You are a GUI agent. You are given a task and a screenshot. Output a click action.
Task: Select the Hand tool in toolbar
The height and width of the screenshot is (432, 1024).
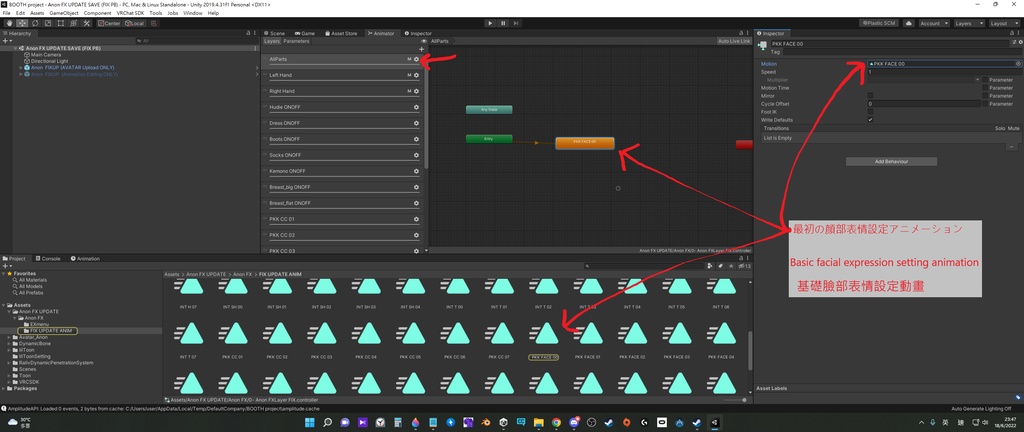pyautogui.click(x=9, y=23)
